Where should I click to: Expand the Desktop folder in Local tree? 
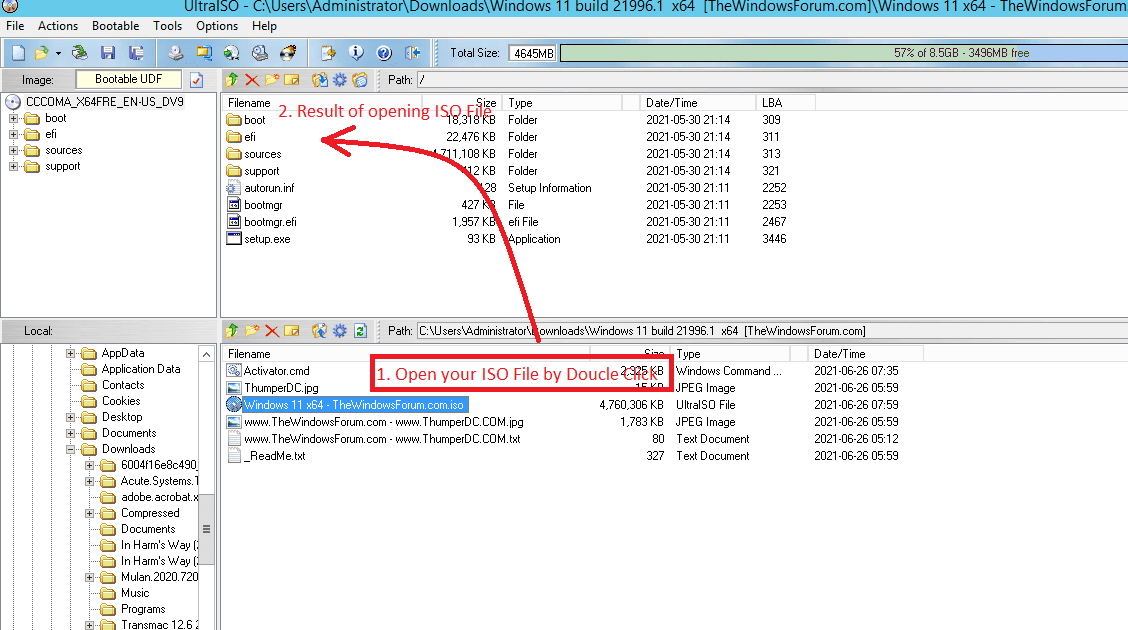pos(70,417)
